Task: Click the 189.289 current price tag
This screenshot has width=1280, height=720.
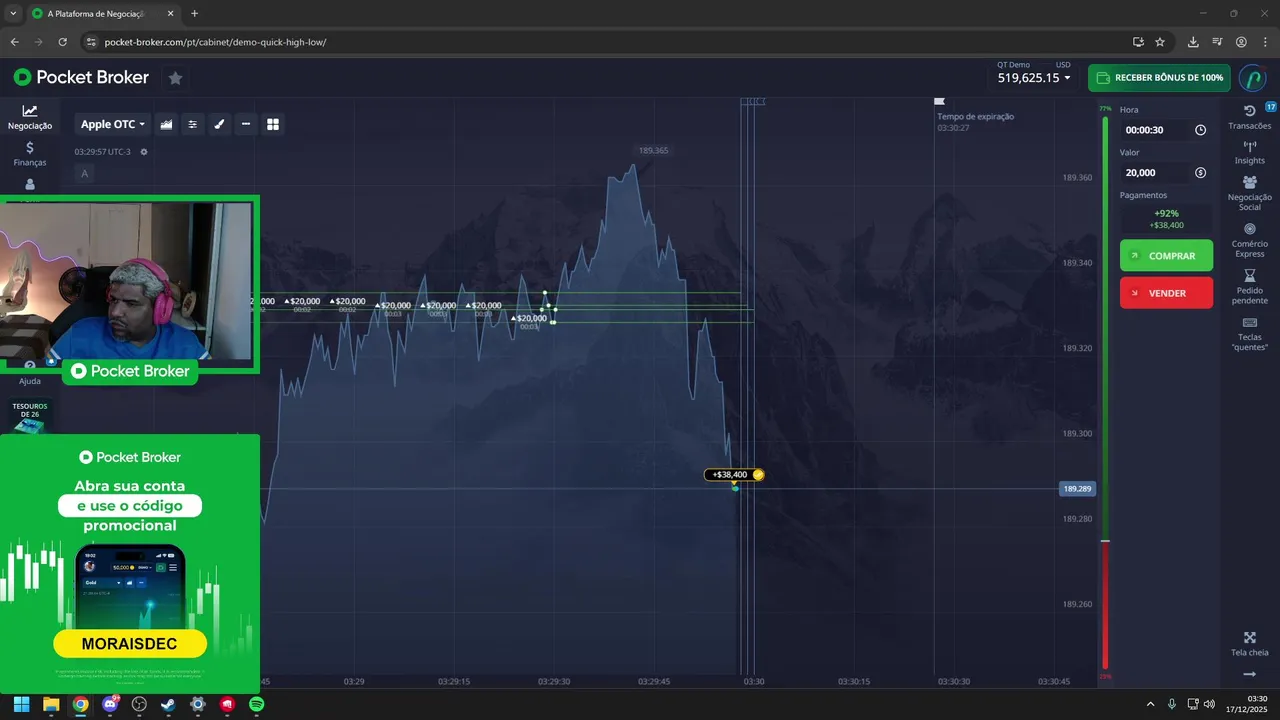Action: (1077, 489)
